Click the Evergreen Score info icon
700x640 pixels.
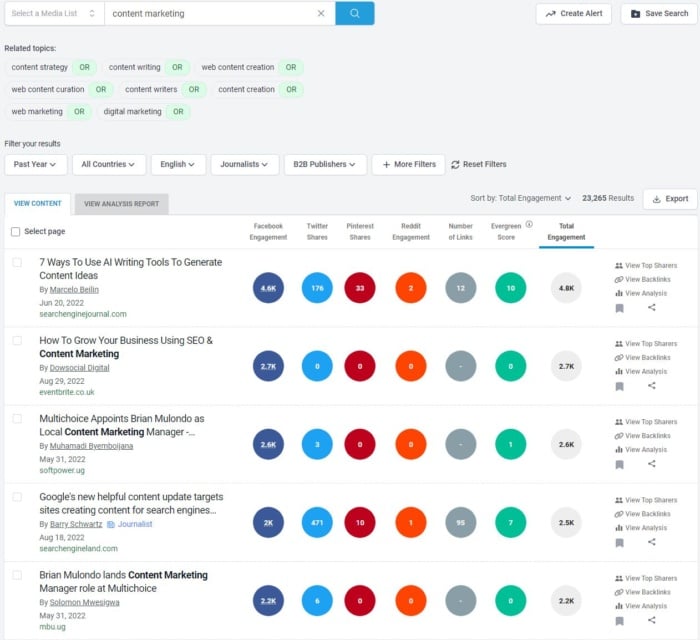point(529,225)
